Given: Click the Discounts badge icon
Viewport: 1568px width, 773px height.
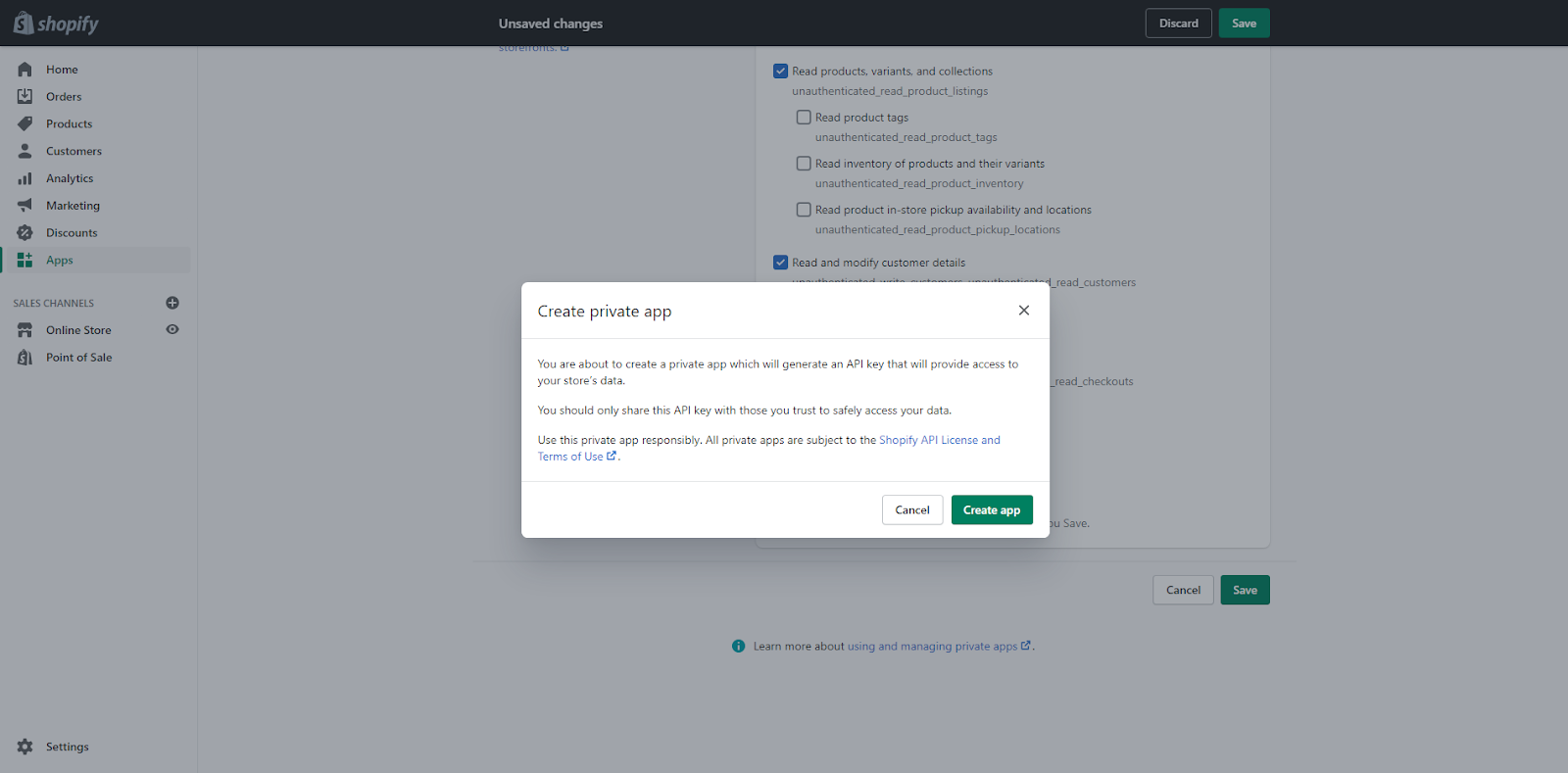Looking at the screenshot, I should [24, 233].
